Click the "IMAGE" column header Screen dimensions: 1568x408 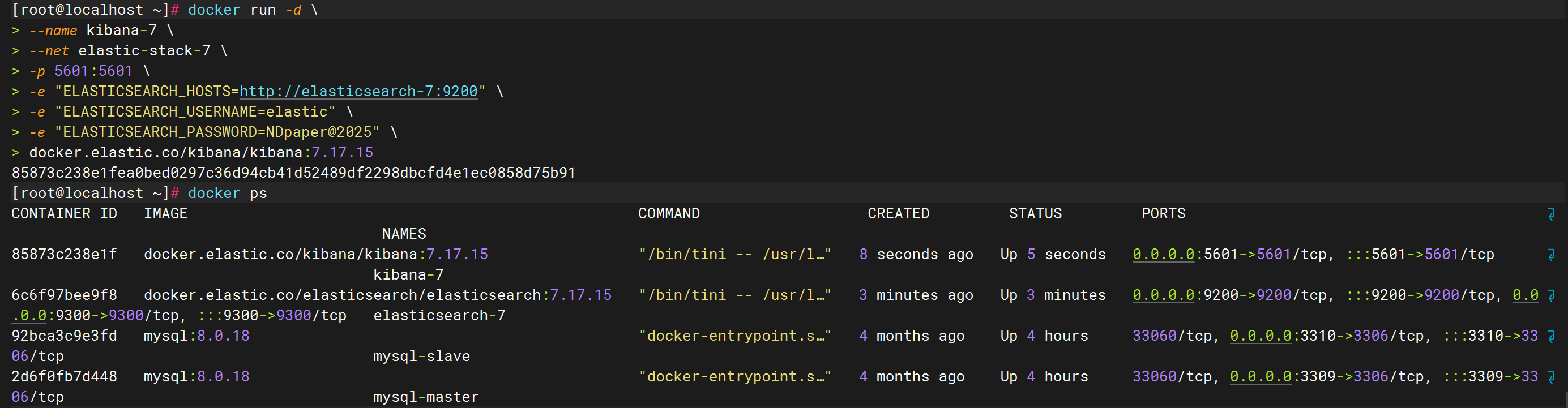click(165, 214)
